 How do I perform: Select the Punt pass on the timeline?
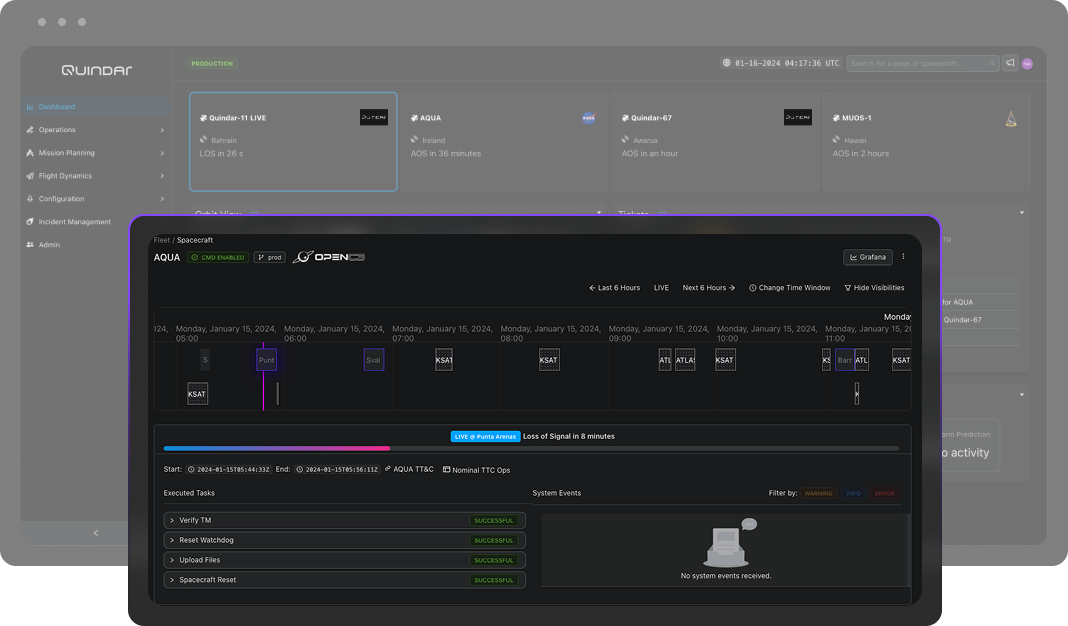pos(266,360)
